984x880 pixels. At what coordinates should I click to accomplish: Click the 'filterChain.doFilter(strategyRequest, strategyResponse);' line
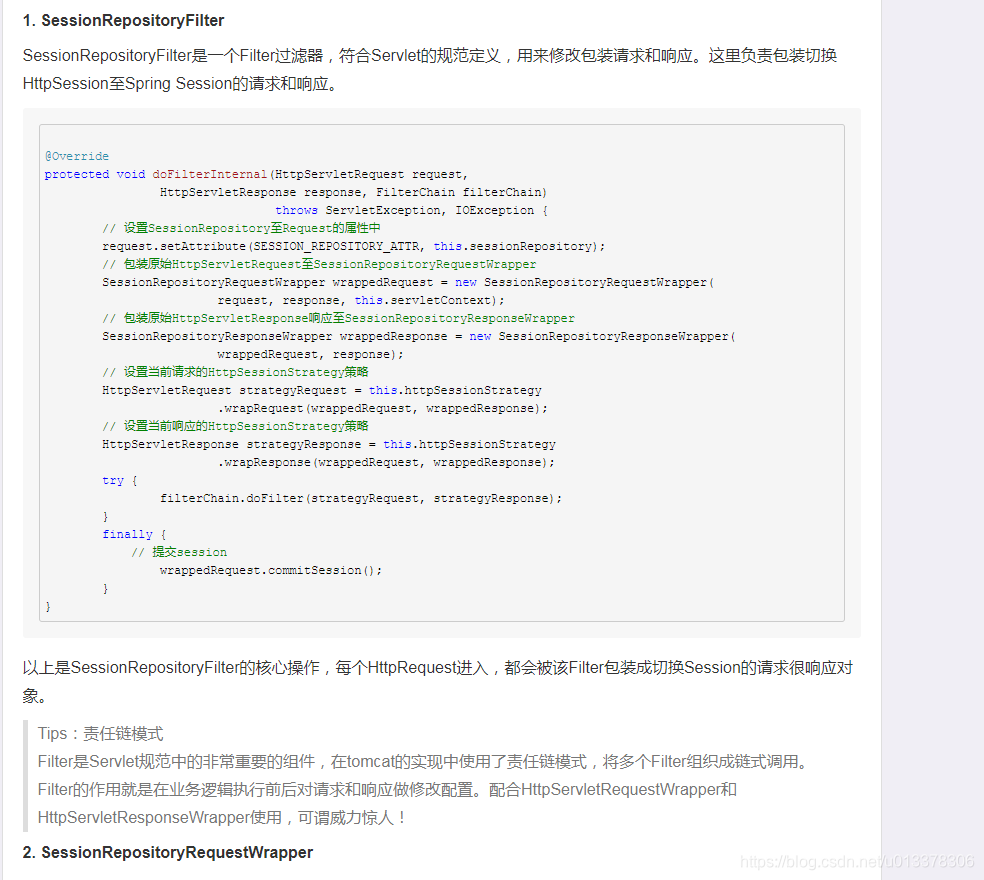pyautogui.click(x=361, y=498)
